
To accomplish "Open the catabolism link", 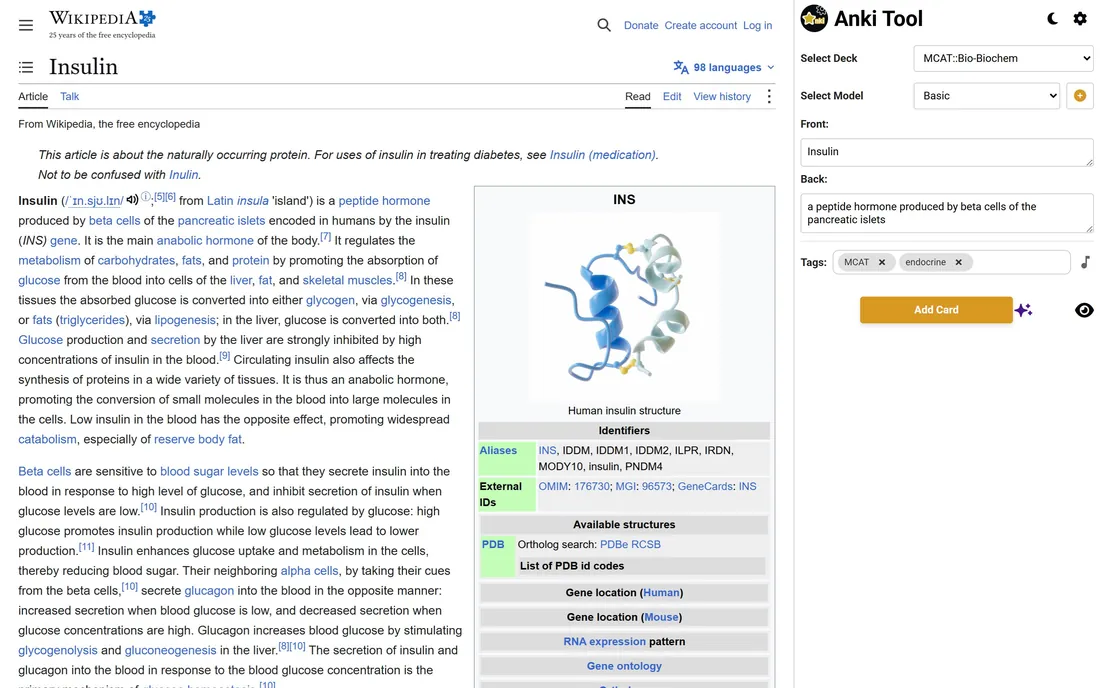I will click(x=47, y=439).
